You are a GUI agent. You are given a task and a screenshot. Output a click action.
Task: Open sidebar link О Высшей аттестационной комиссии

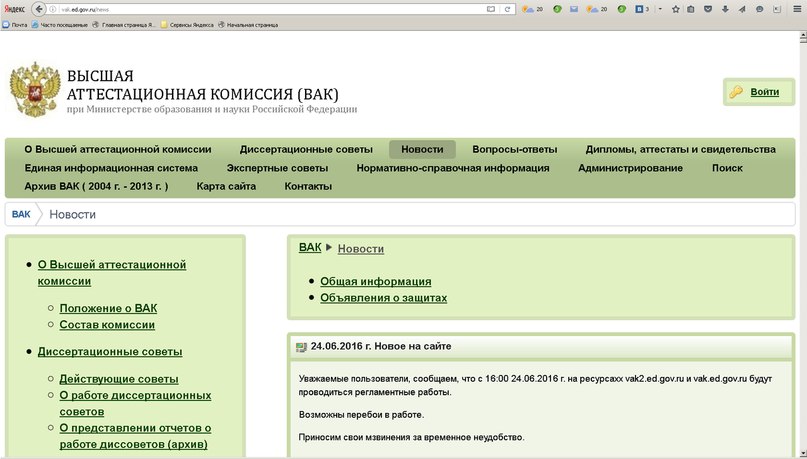[x=112, y=273]
